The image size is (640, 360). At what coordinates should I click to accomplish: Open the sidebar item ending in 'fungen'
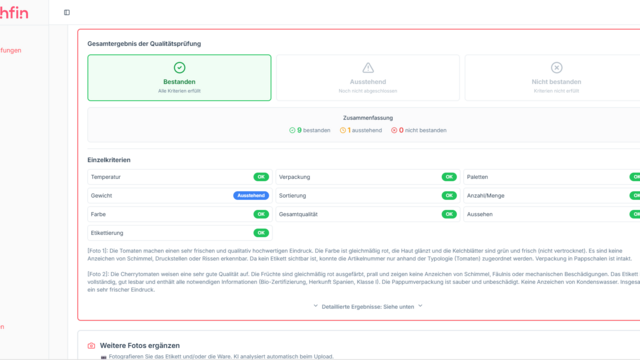11,50
